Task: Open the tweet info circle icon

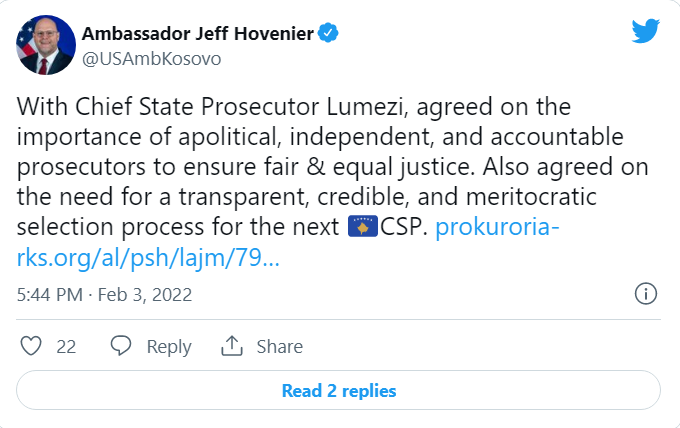Action: click(x=646, y=294)
